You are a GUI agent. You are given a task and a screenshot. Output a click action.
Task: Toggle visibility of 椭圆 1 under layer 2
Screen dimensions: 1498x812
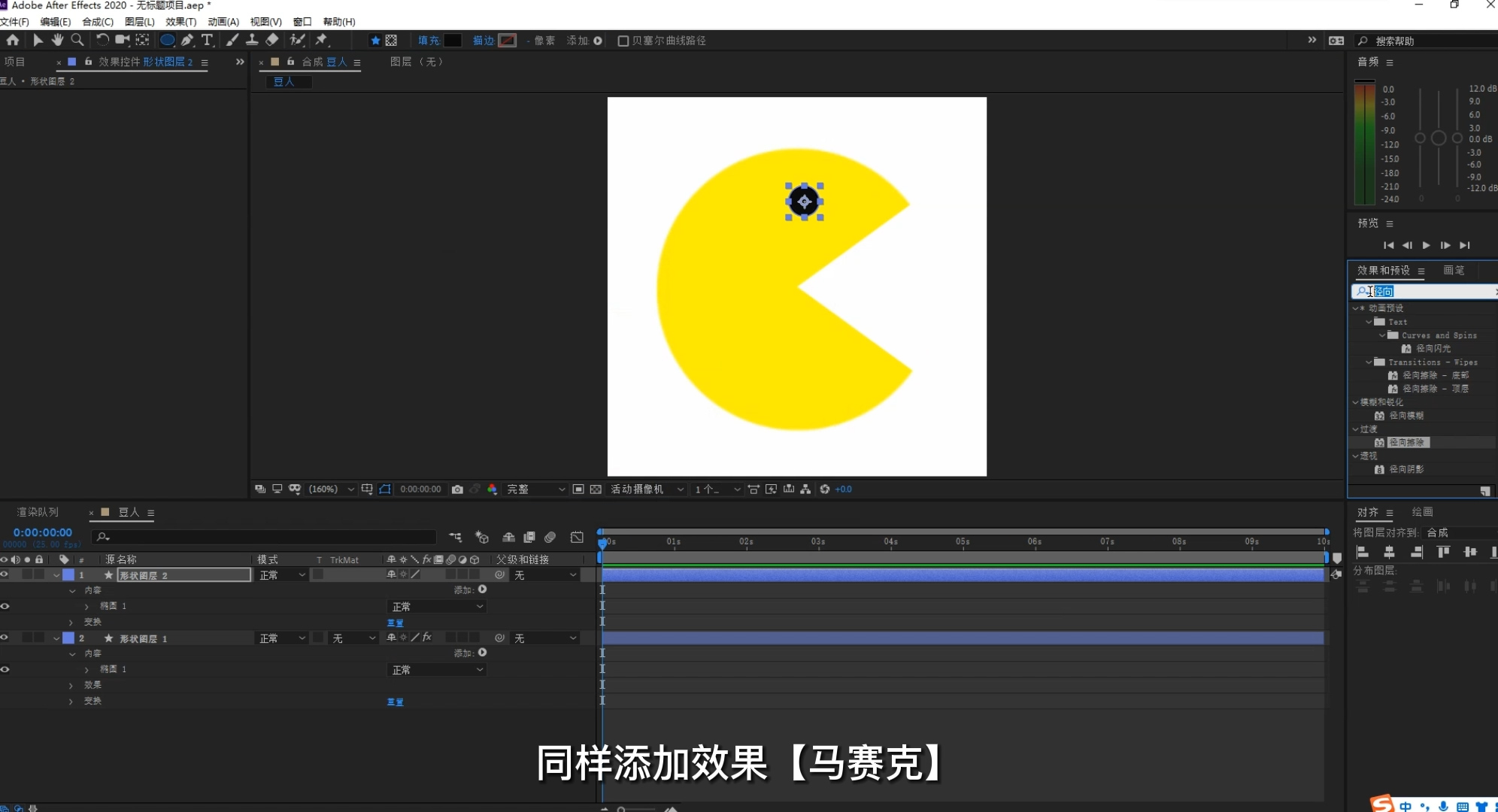(5, 669)
